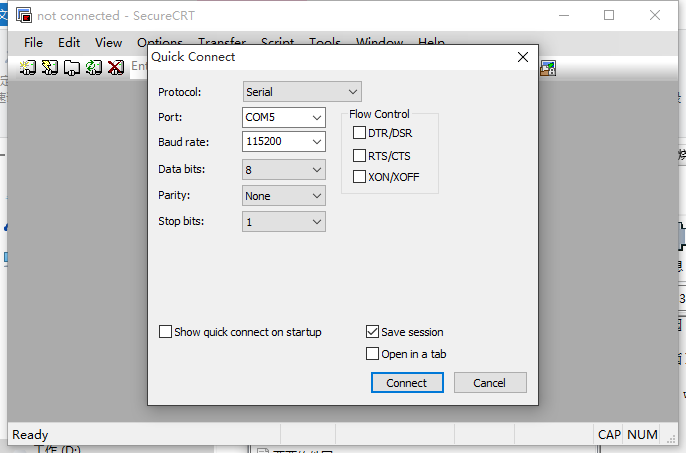
Task: Click the SecureCRT application icon in title bar
Action: (24, 15)
